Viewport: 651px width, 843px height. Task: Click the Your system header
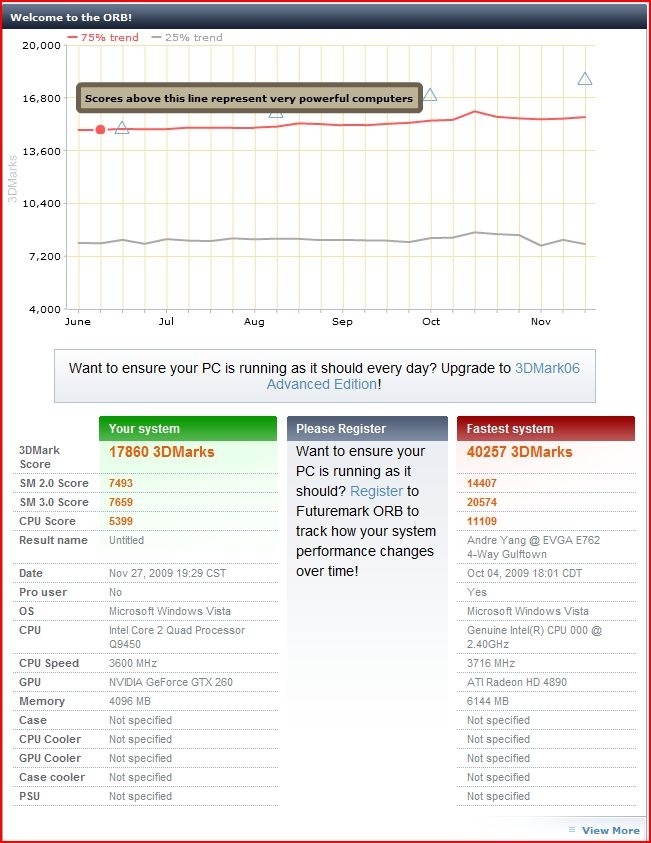click(x=188, y=428)
